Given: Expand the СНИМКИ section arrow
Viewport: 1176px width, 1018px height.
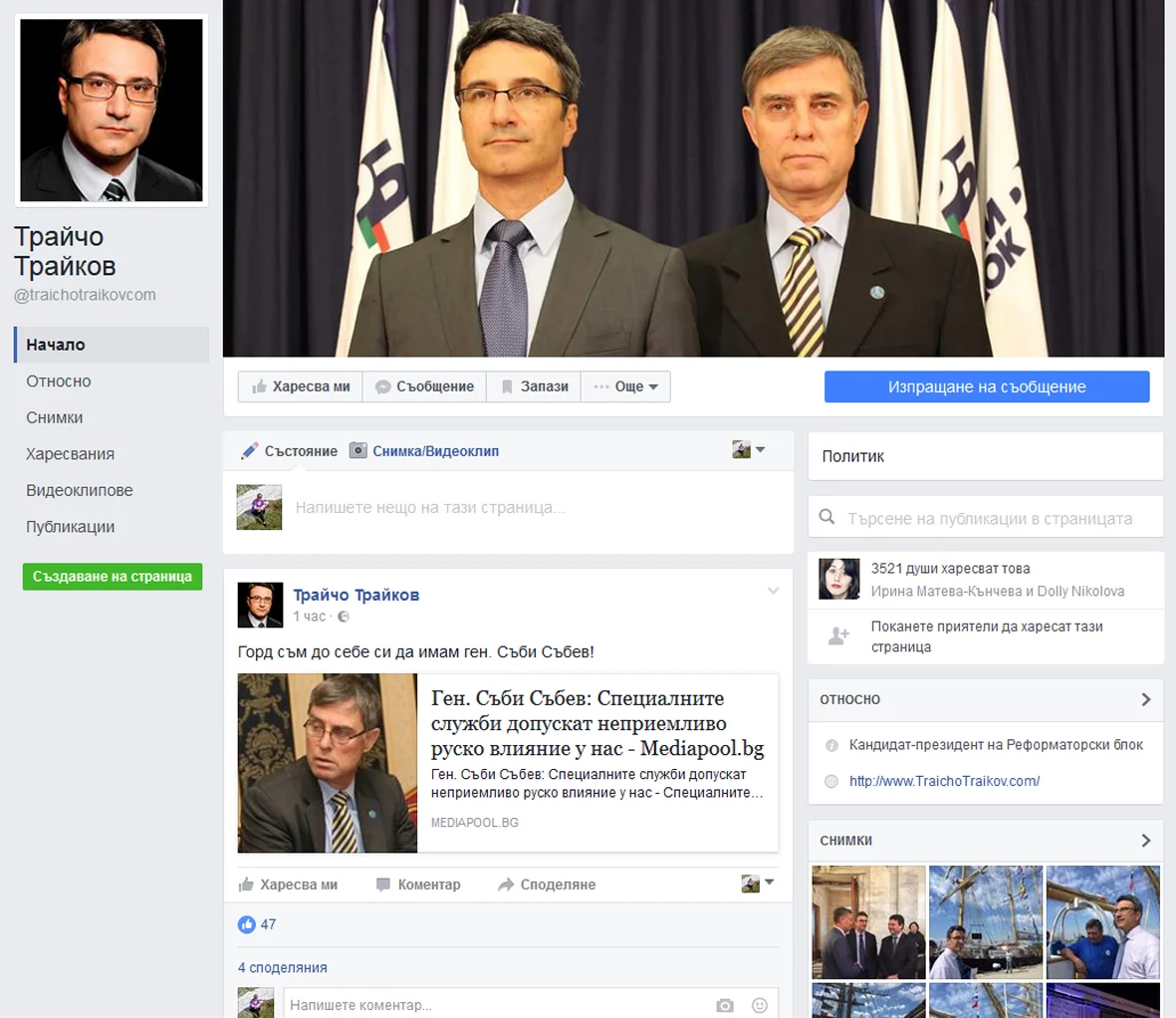Looking at the screenshot, I should click(1146, 841).
